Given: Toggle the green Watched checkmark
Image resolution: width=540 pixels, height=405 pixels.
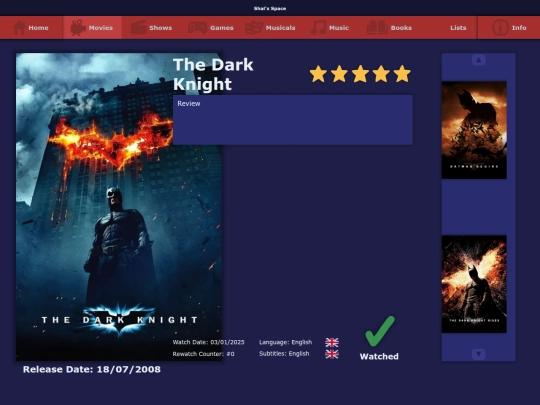Looking at the screenshot, I should pos(380,331).
